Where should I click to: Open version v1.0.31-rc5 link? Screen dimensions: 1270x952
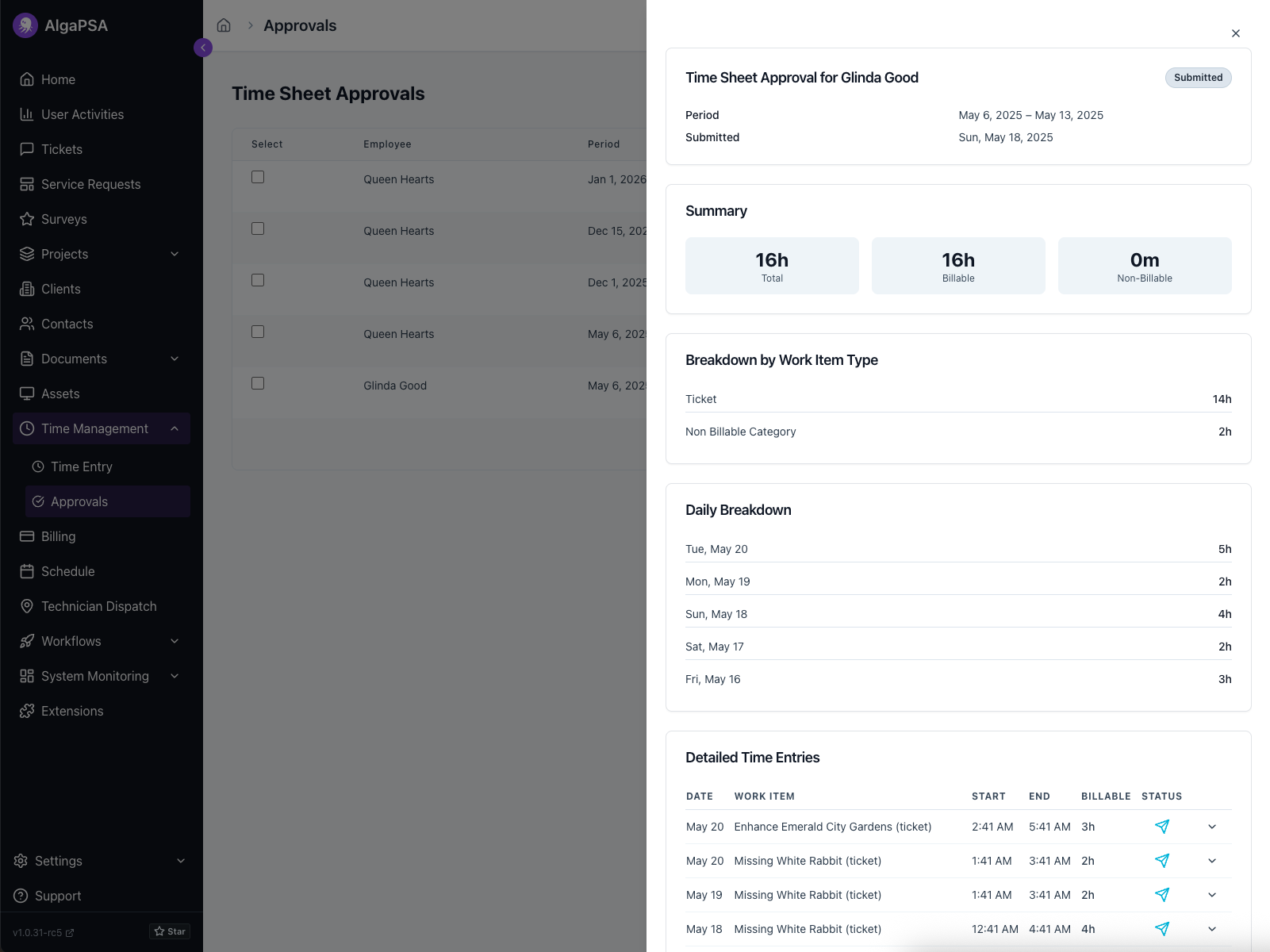44,933
